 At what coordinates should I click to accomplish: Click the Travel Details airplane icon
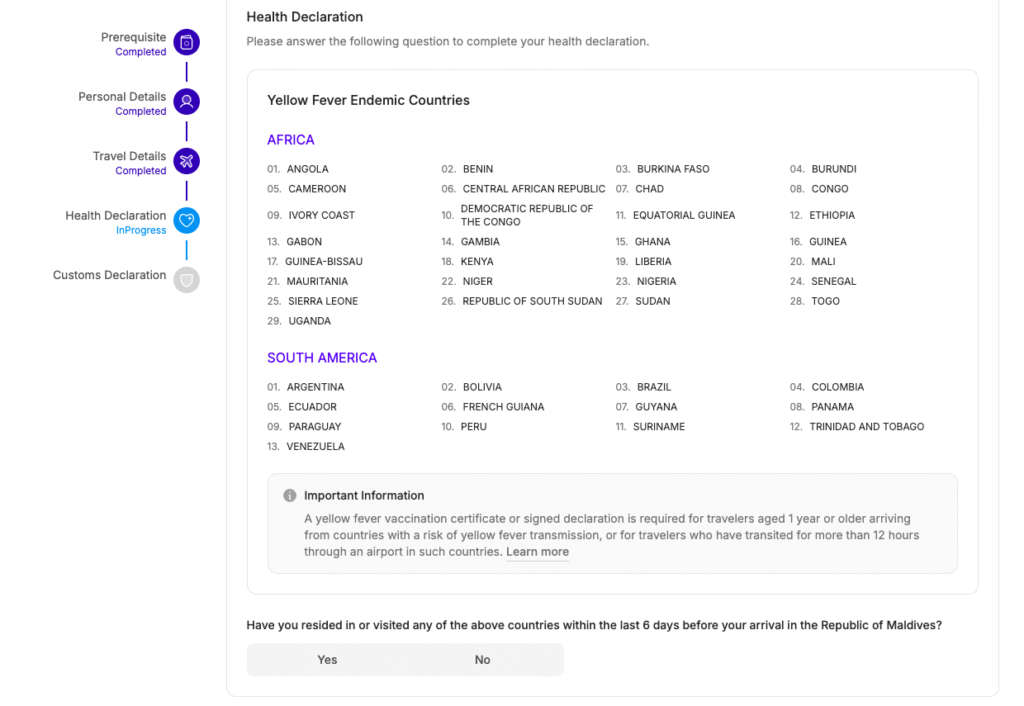pyautogui.click(x=186, y=161)
